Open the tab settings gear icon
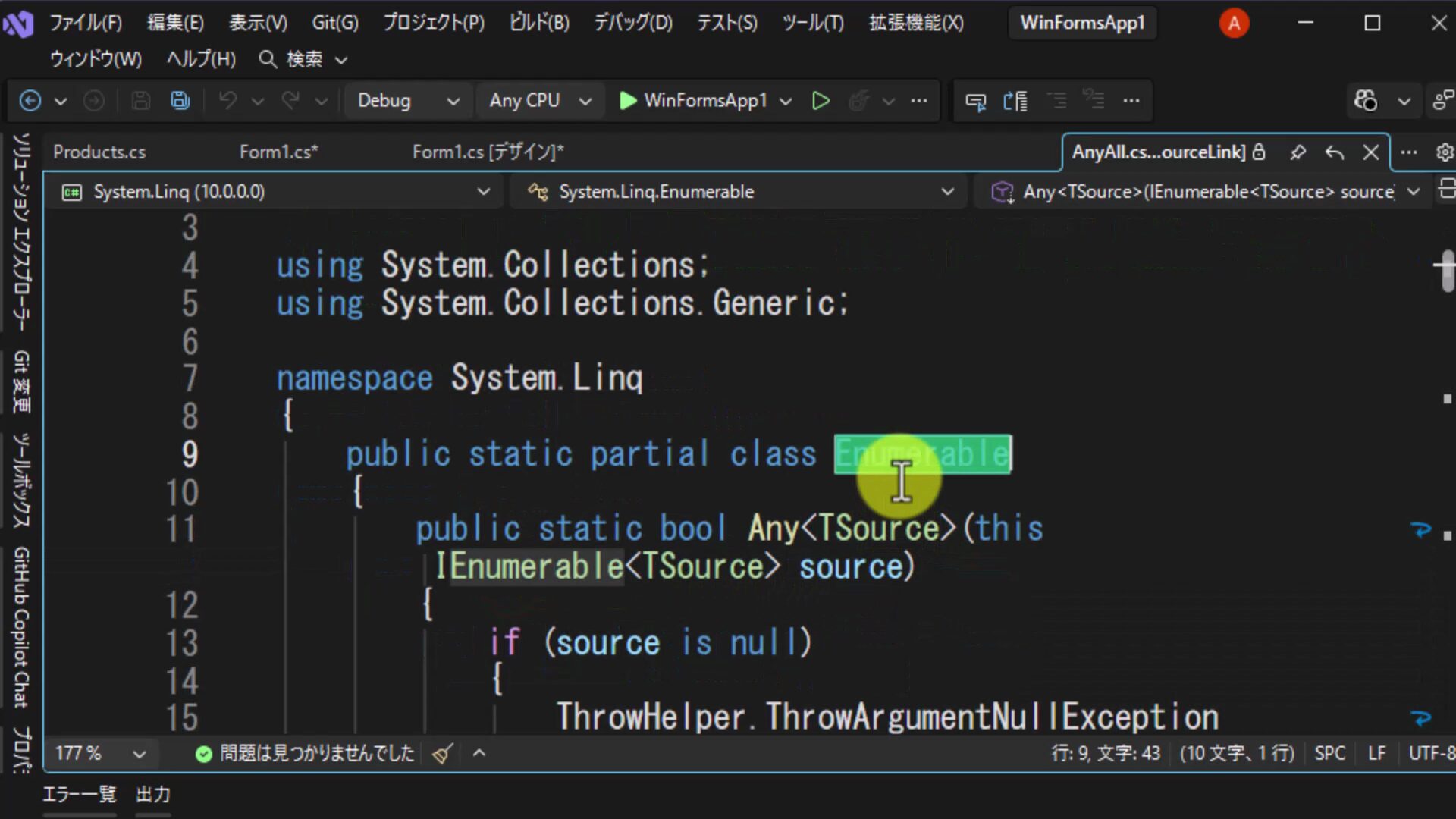 (1445, 152)
